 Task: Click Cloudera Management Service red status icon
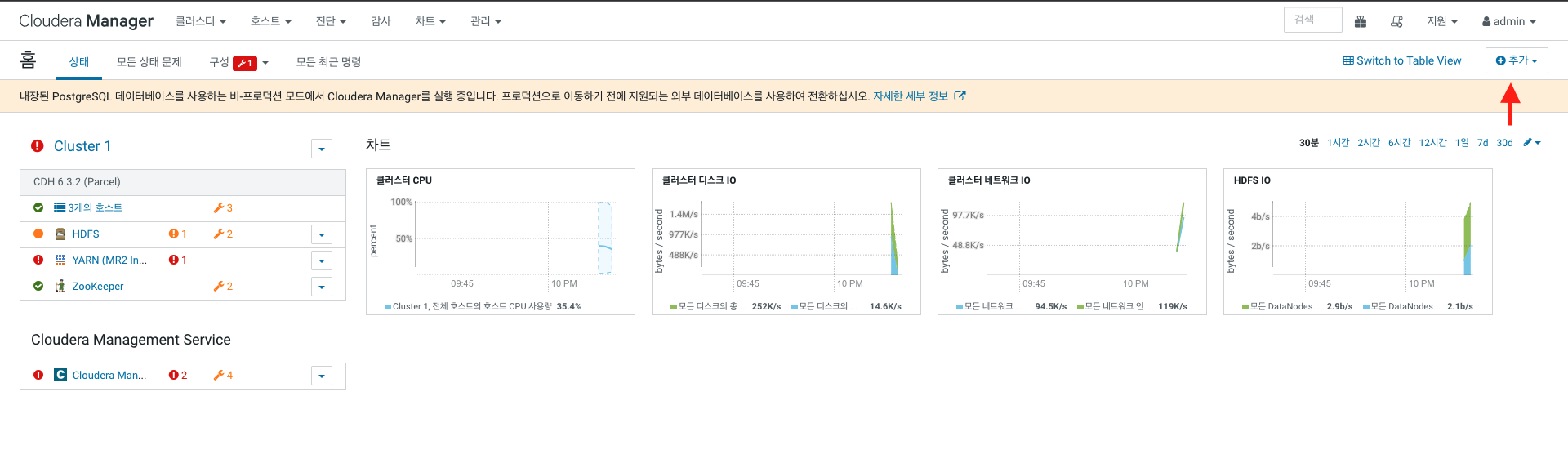click(x=38, y=375)
